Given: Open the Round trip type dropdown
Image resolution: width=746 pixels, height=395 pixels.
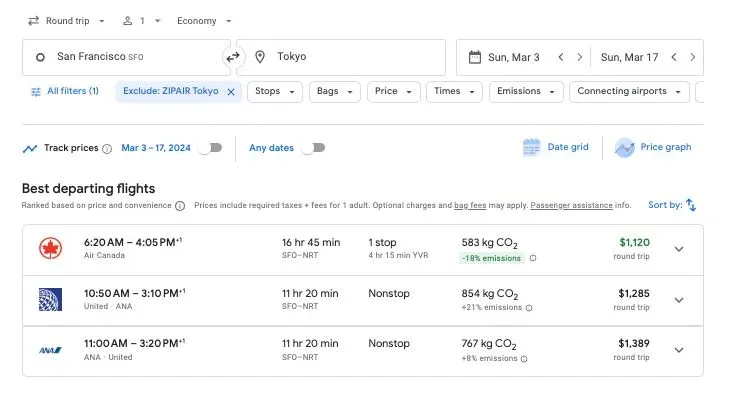Looking at the screenshot, I should (66, 21).
